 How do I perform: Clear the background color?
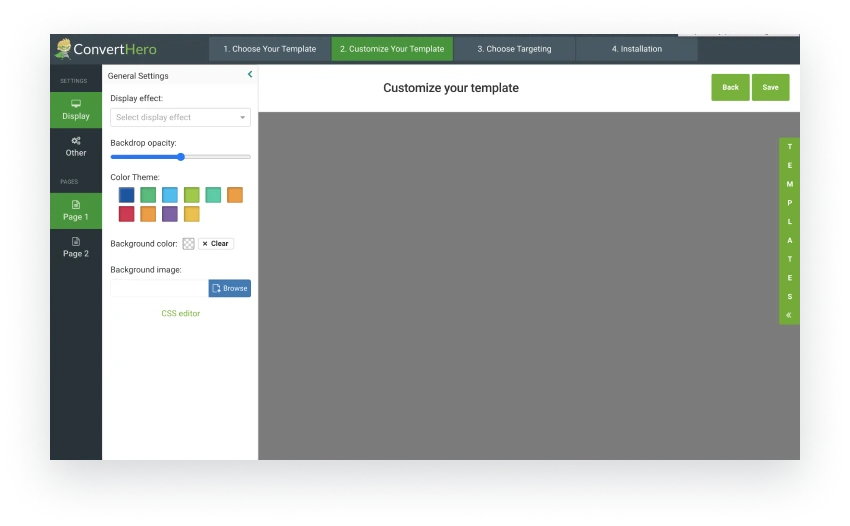tap(216, 243)
